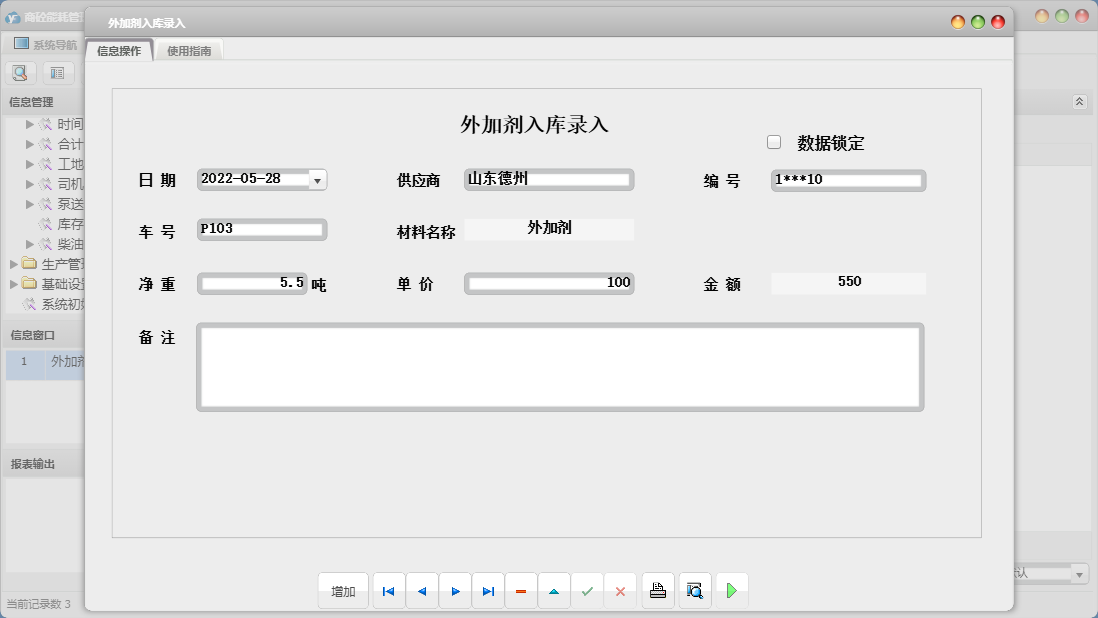This screenshot has width=1098, height=618.
Task: Open the combo box at the bottom right
Action: pos(1078,573)
